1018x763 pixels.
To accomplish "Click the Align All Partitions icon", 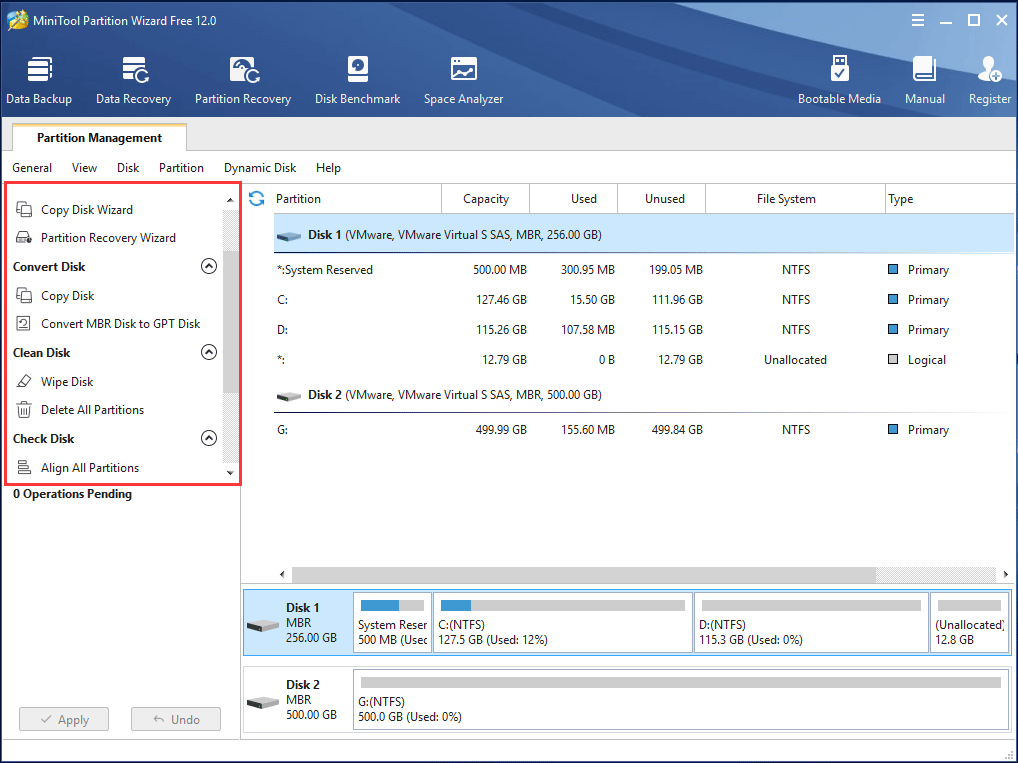I will pyautogui.click(x=24, y=468).
